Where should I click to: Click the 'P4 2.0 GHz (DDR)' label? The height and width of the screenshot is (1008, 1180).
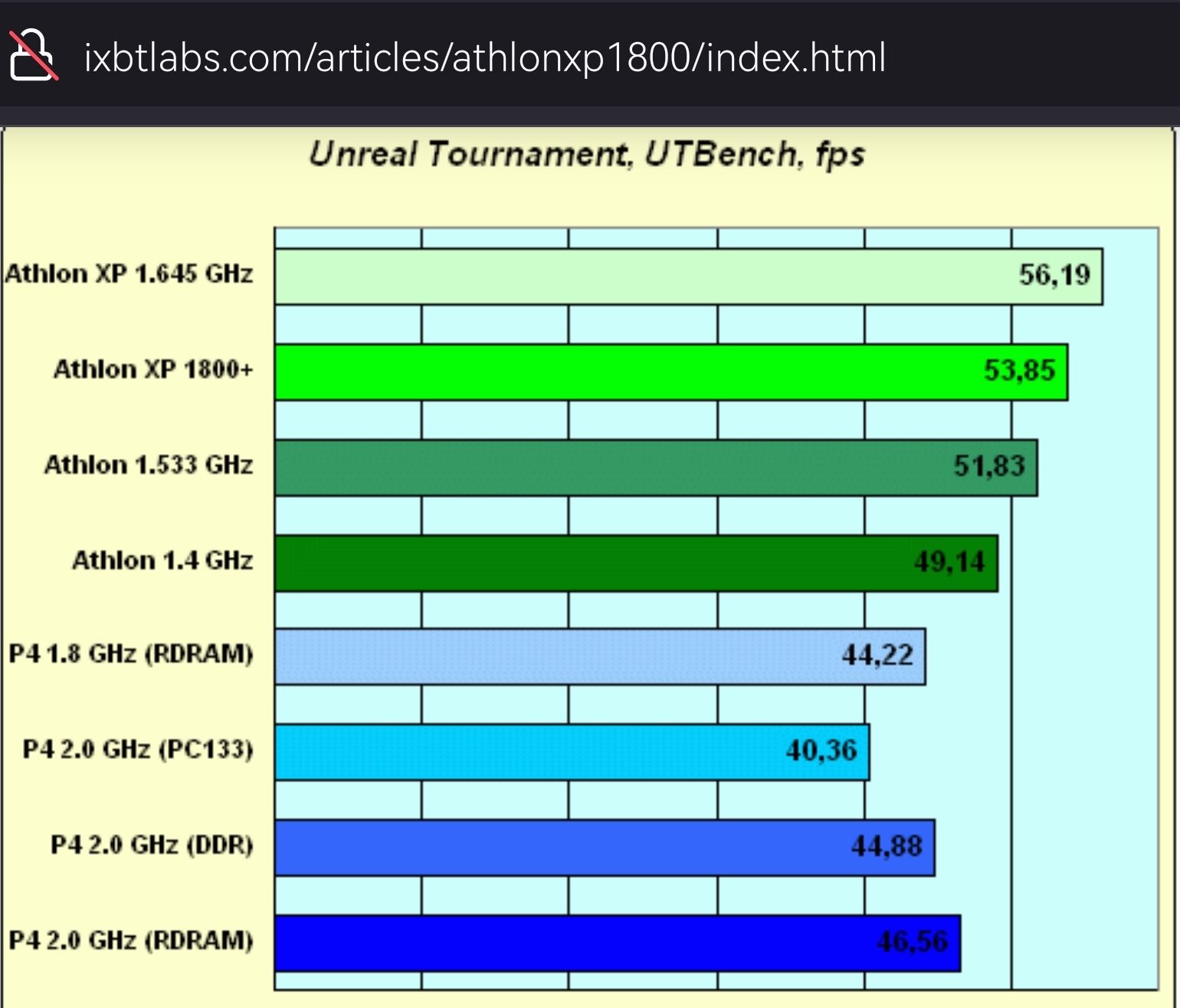point(152,845)
